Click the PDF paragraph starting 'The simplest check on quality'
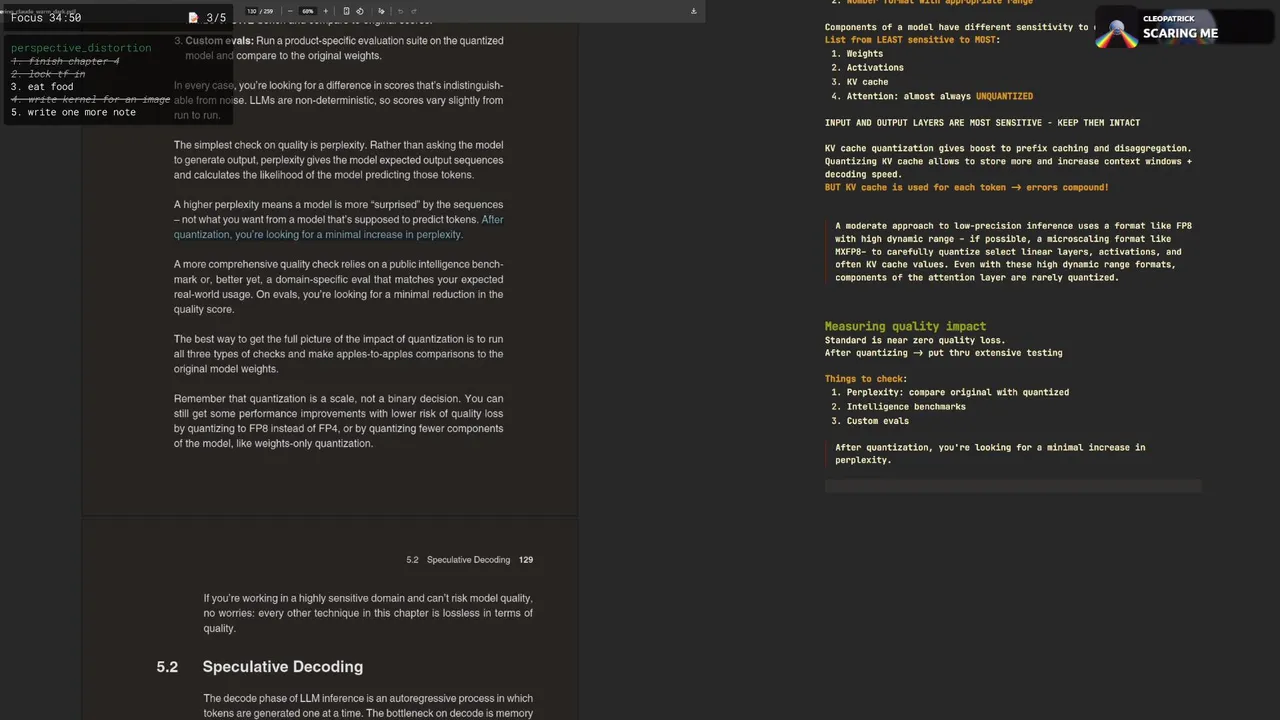The image size is (1280, 720). [x=339, y=160]
